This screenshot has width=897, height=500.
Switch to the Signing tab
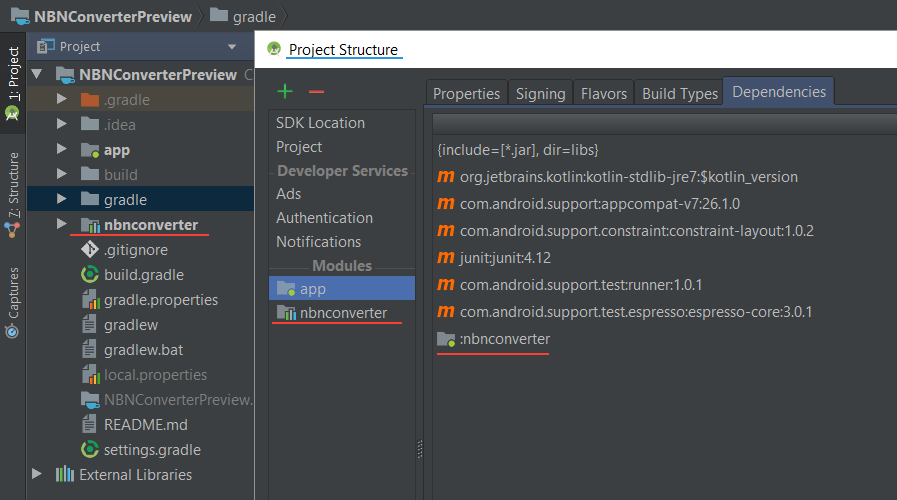(541, 93)
